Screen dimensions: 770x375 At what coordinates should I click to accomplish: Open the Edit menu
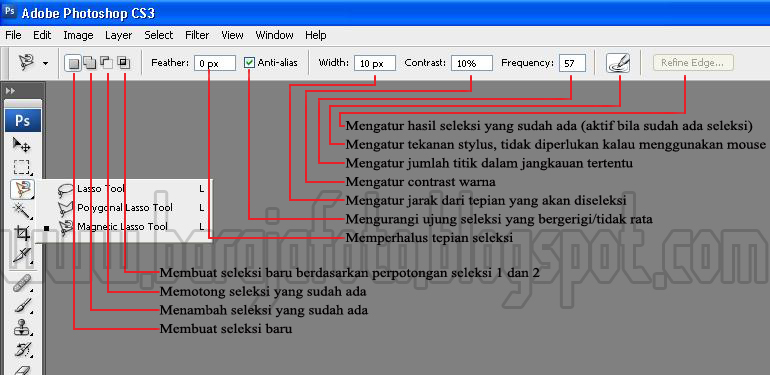coord(42,35)
